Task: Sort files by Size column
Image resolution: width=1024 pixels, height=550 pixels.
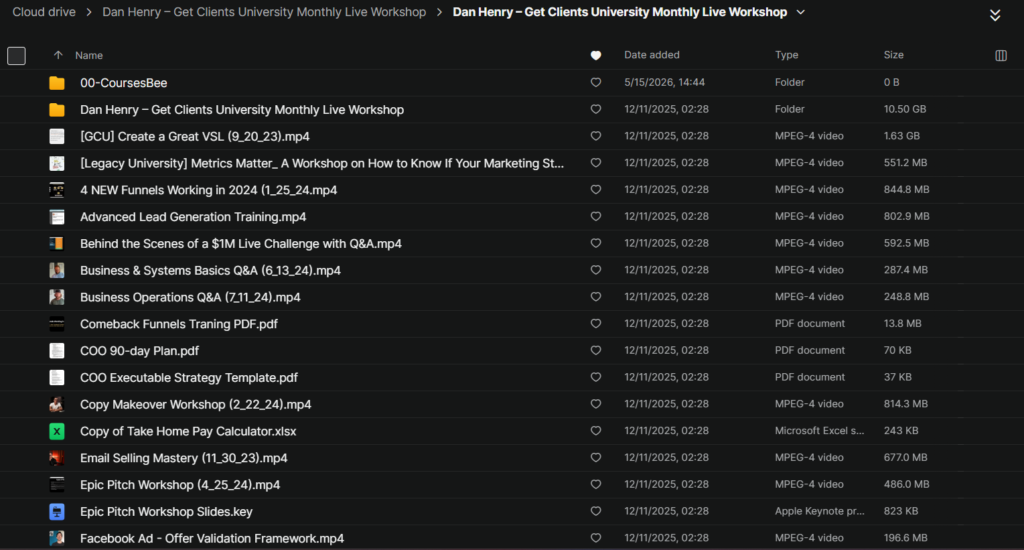Action: click(x=893, y=55)
